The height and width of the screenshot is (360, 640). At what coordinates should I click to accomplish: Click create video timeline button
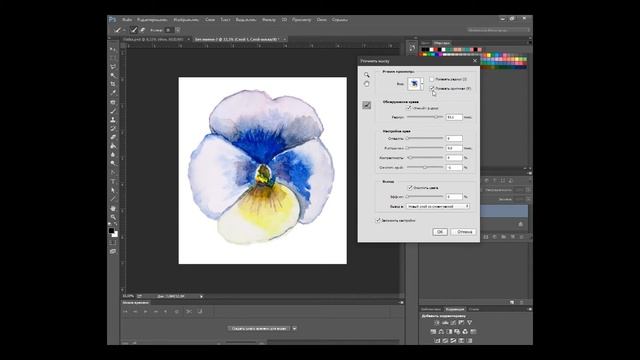click(x=259, y=328)
